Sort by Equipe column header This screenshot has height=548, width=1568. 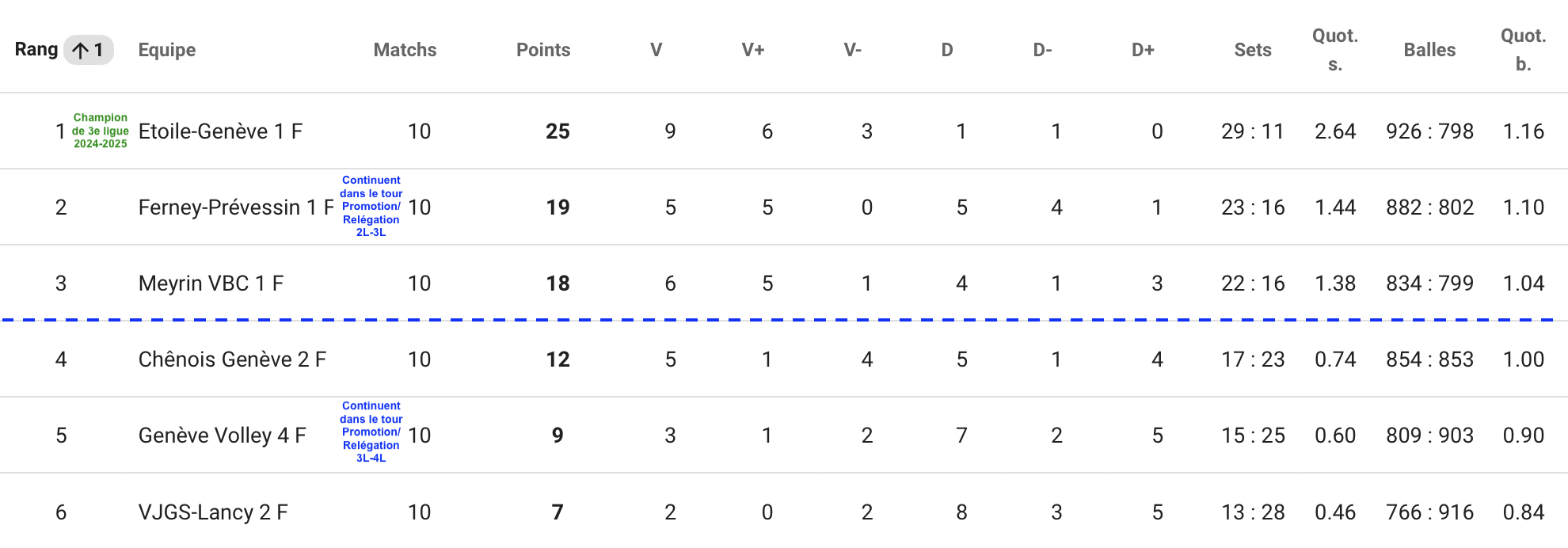[x=167, y=50]
